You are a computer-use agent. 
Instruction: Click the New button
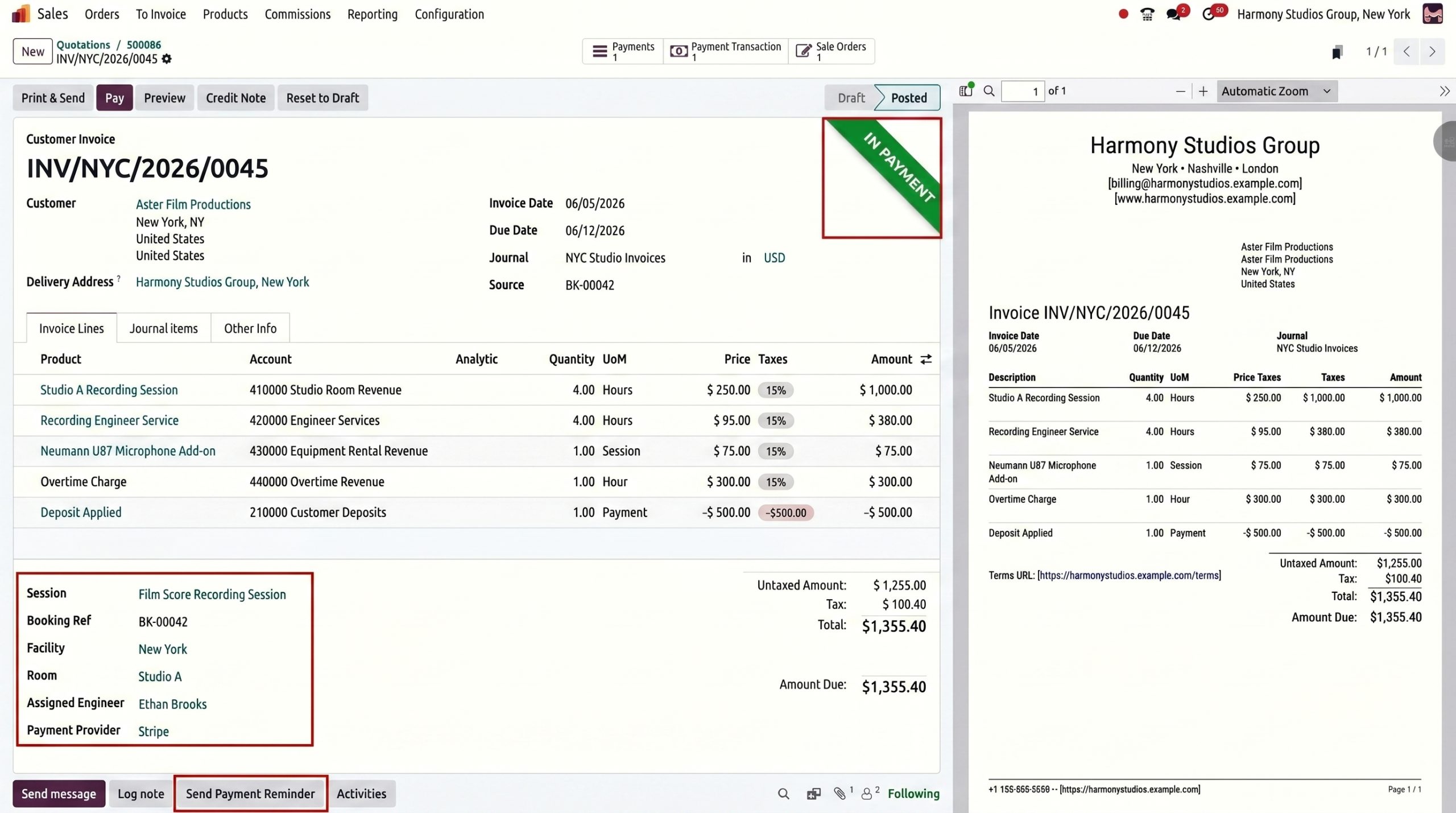point(33,51)
